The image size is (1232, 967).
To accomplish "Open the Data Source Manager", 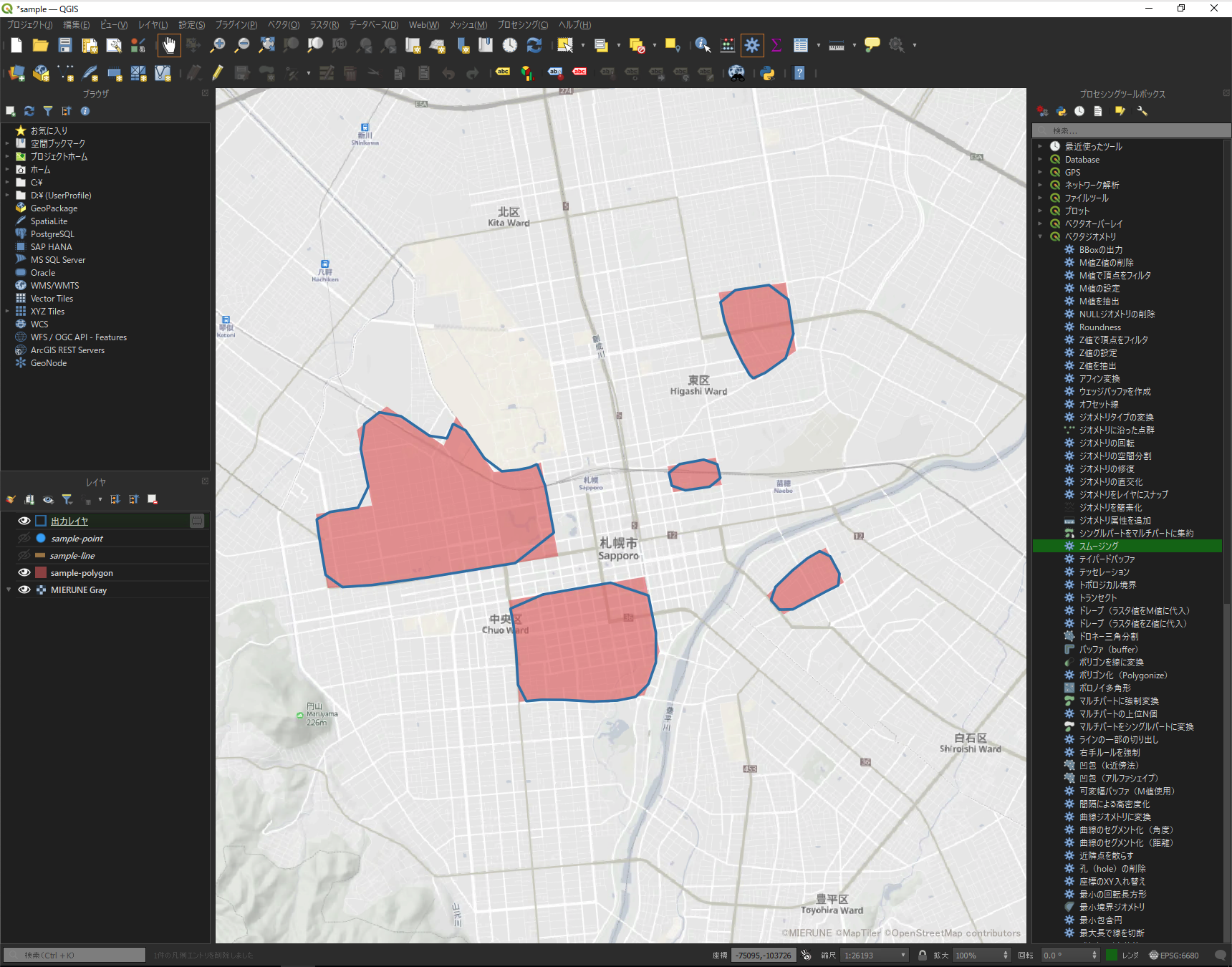I will click(x=16, y=73).
